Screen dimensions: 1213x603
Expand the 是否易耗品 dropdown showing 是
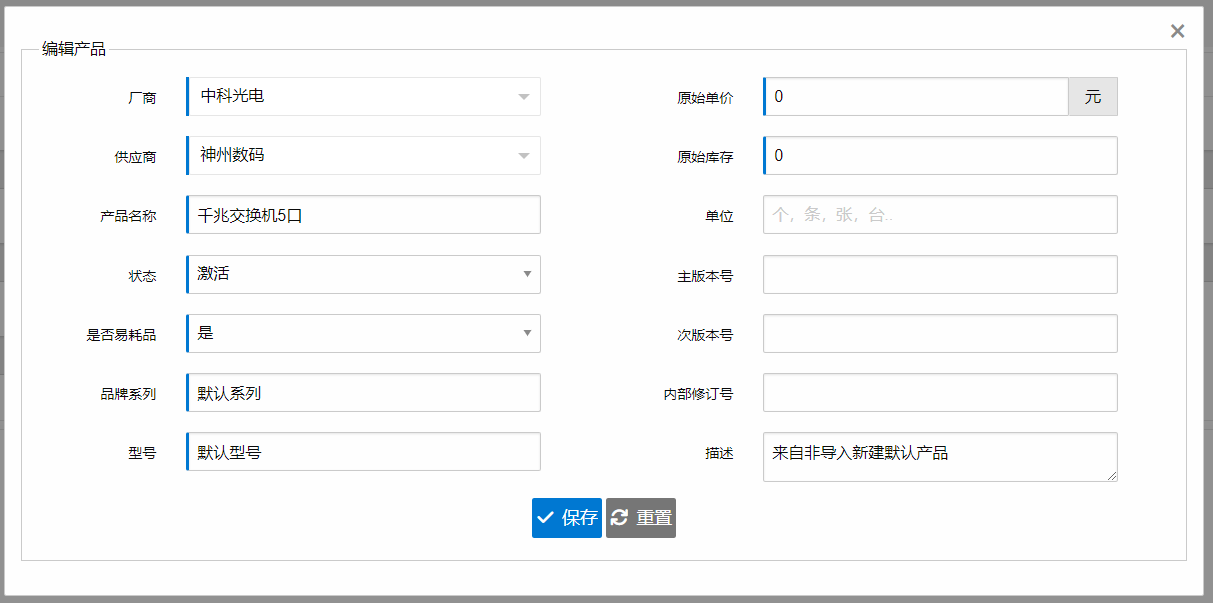tap(363, 333)
